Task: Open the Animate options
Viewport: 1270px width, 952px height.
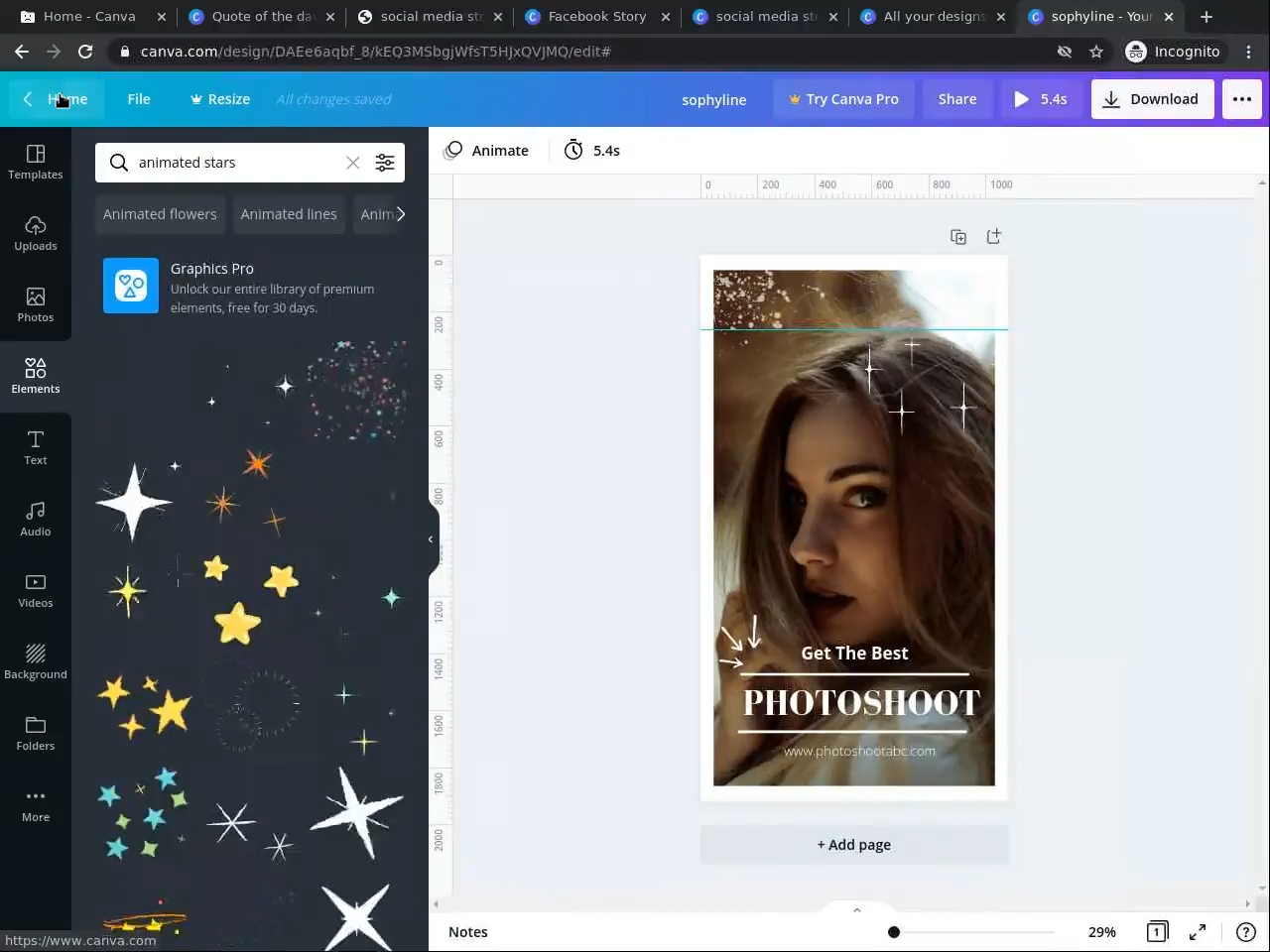Action: 486,151
